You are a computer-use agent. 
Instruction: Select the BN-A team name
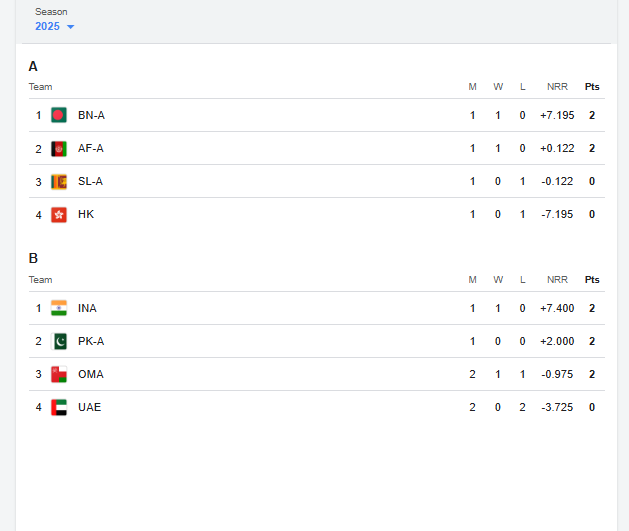pos(91,115)
